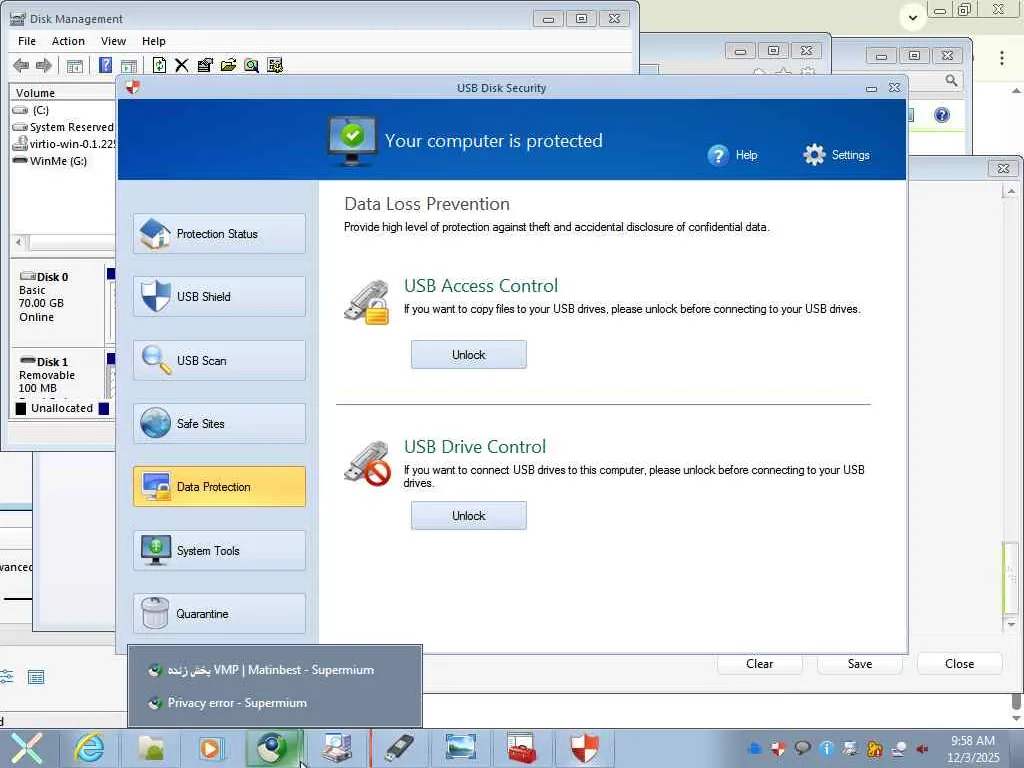Screen dimensions: 1024x768
Task: Click the Volume column header
Action: click(x=63, y=93)
